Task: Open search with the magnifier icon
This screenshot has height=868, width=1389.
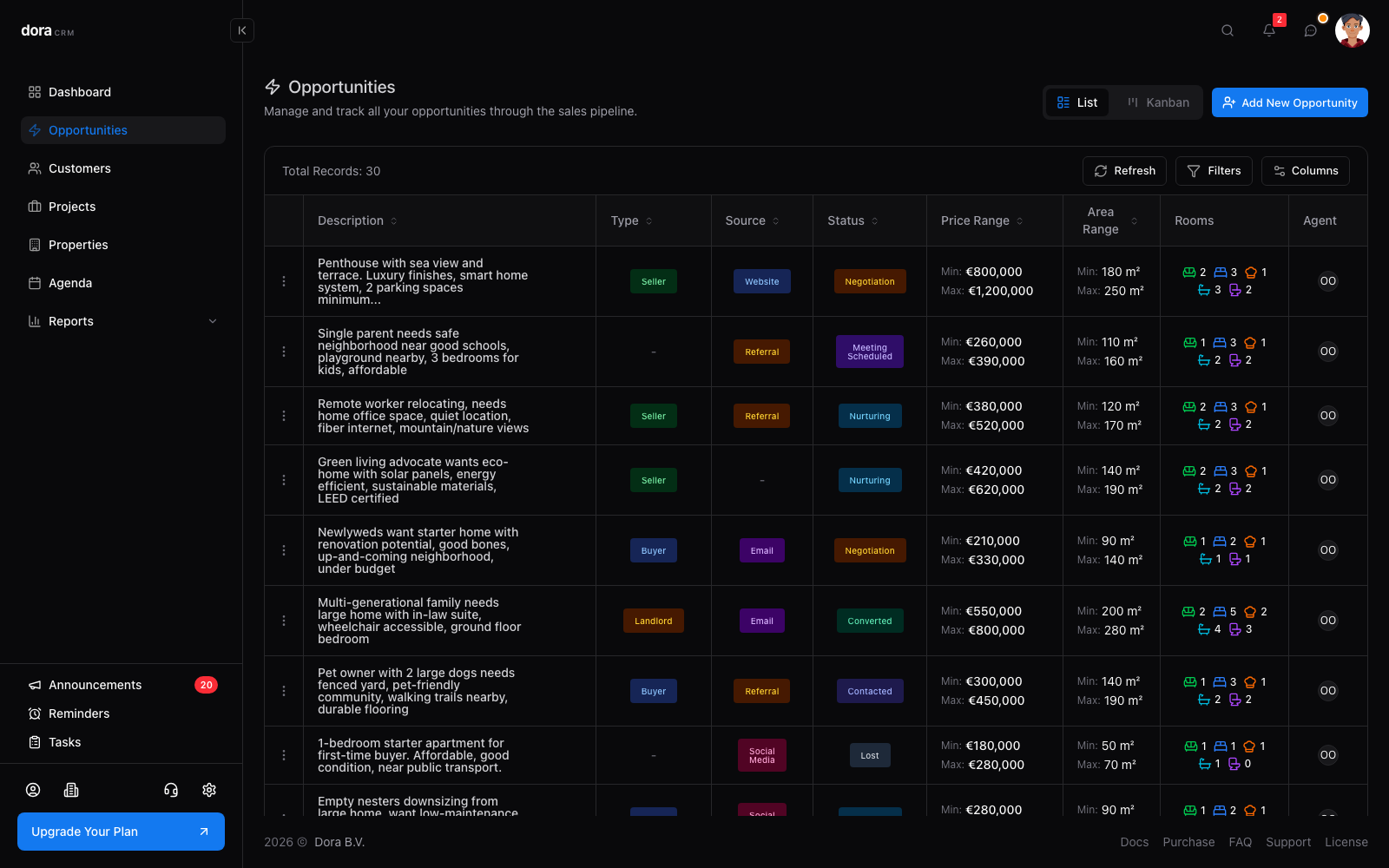Action: (x=1228, y=30)
